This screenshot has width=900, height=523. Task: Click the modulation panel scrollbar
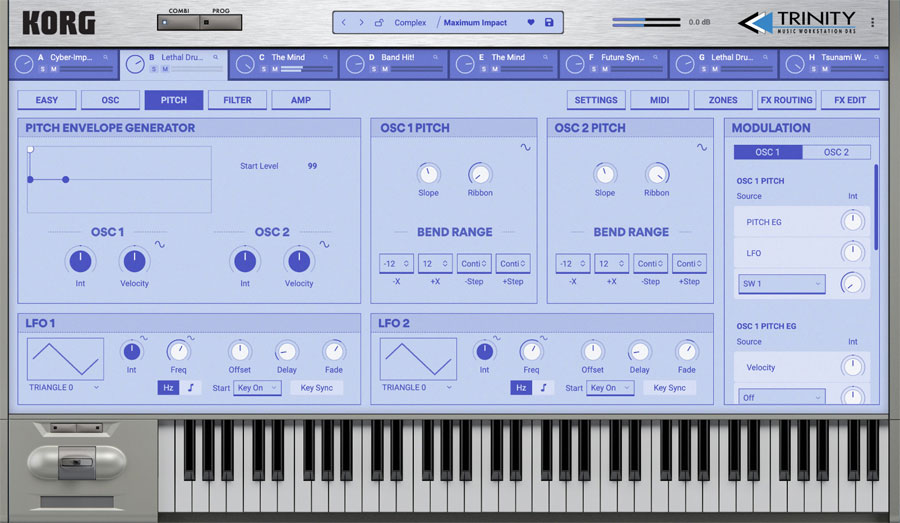[x=876, y=207]
